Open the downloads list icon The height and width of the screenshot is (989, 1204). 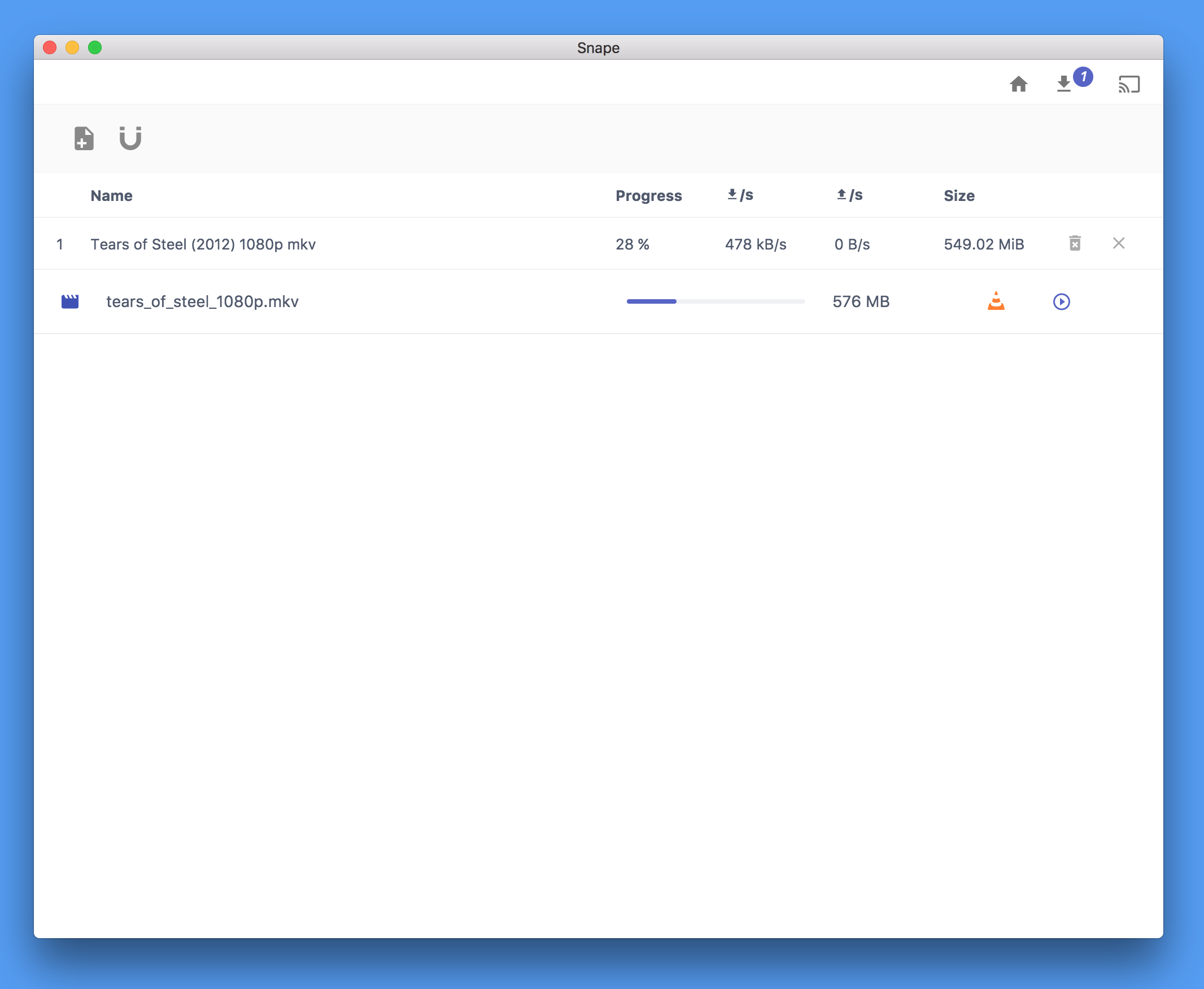pos(1063,84)
